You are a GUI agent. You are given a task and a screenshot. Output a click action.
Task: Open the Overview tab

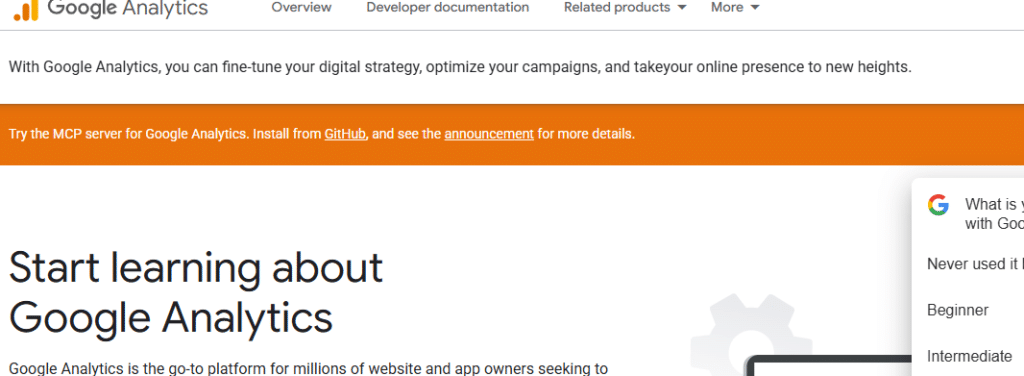tap(301, 7)
